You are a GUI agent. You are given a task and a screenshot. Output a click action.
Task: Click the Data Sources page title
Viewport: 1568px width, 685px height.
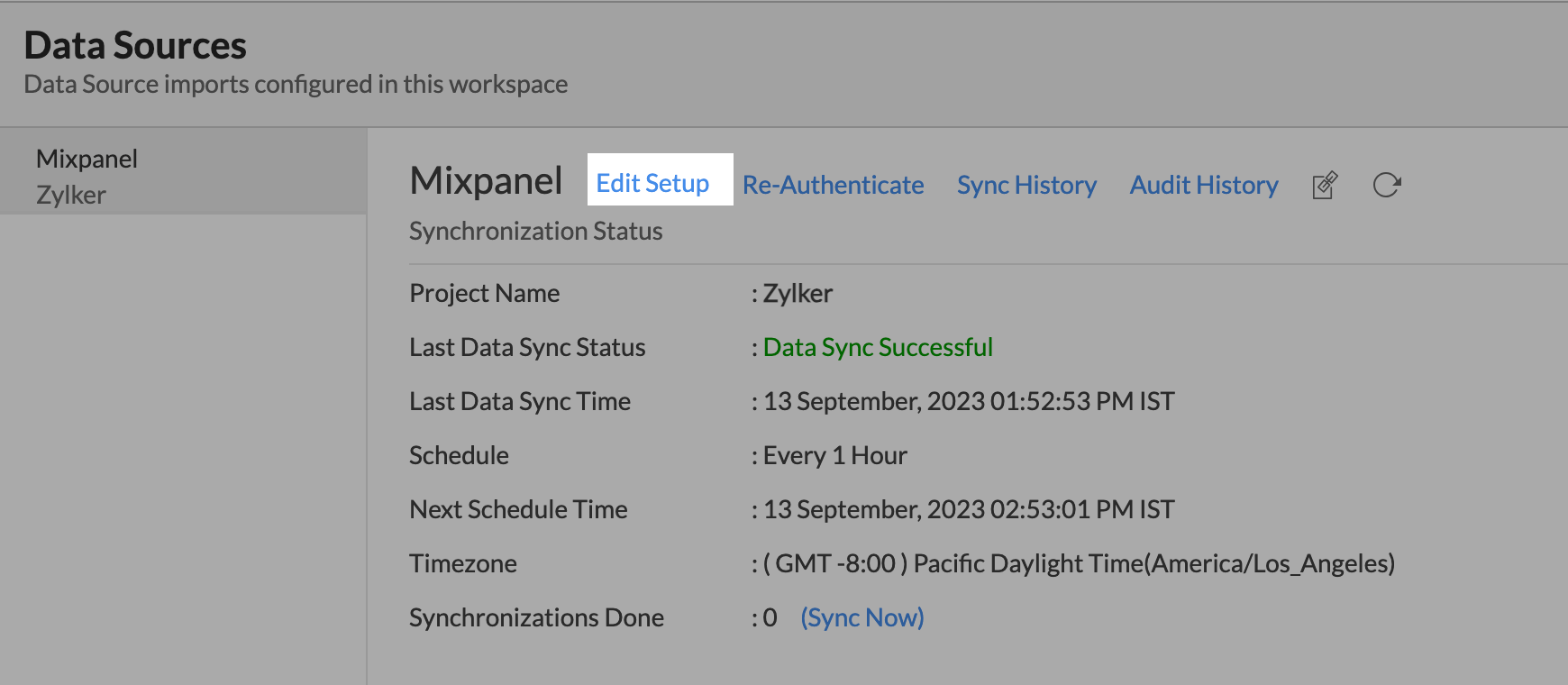[135, 45]
